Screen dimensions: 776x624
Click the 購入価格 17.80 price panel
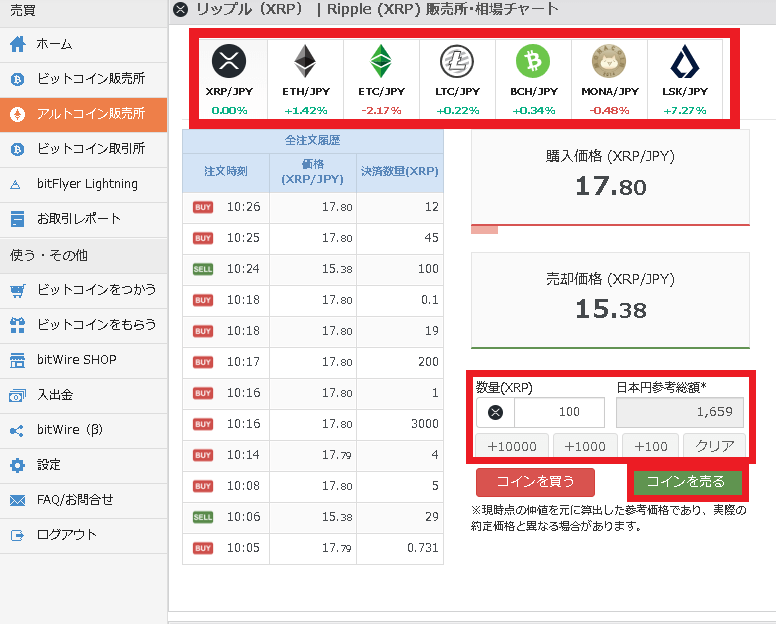click(610, 178)
